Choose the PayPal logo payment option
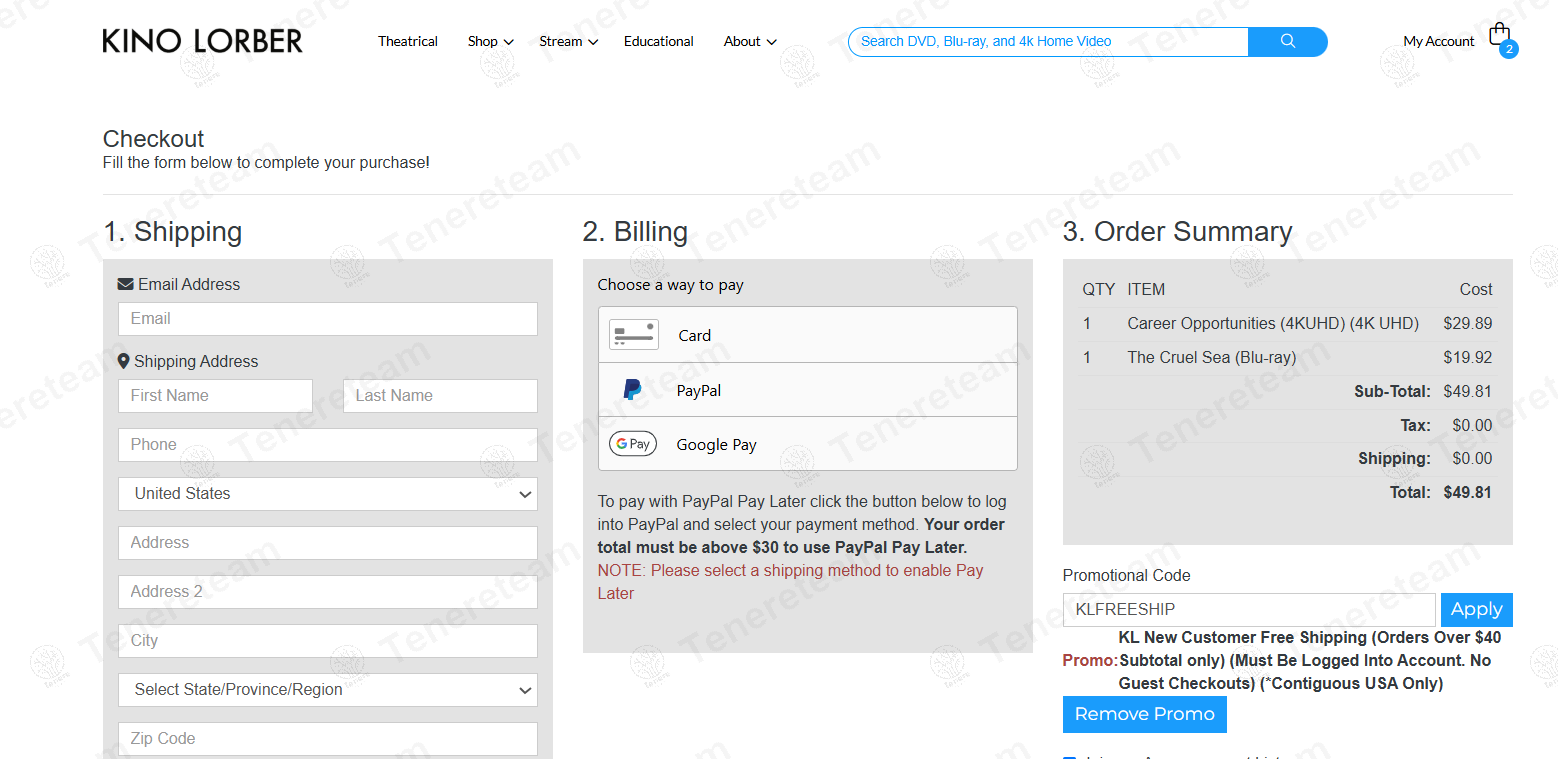 point(633,390)
